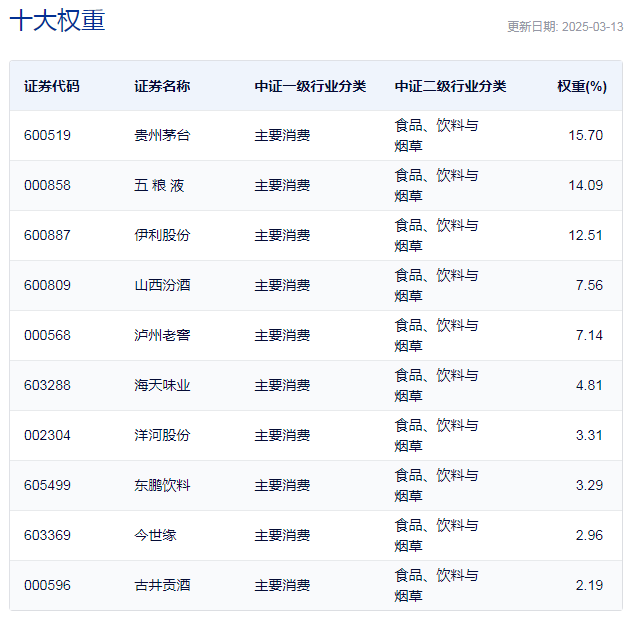The height and width of the screenshot is (620, 631).
Task: Click 食品、饮料与烟草 in 东鹏饮料 row
Action: [x=436, y=485]
